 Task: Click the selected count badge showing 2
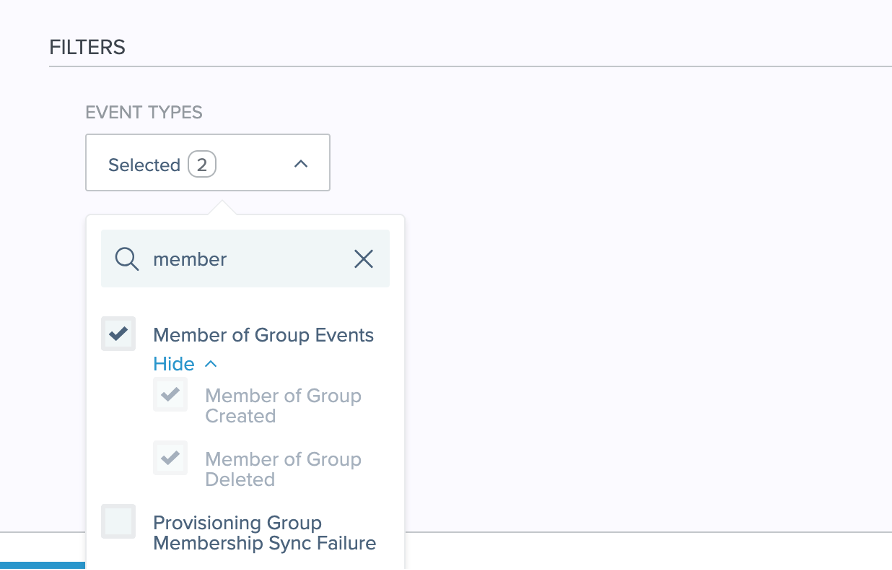tap(201, 164)
